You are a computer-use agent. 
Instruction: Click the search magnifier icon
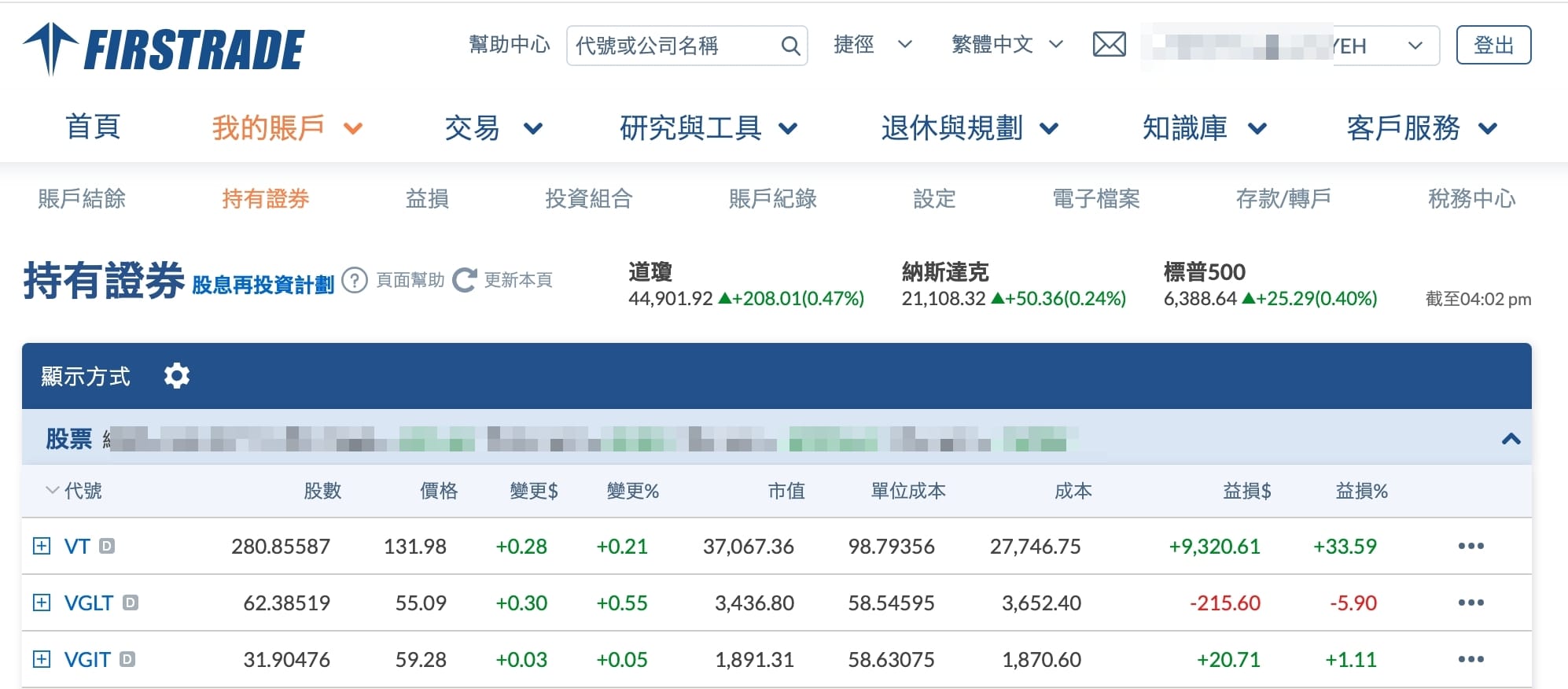(x=790, y=46)
